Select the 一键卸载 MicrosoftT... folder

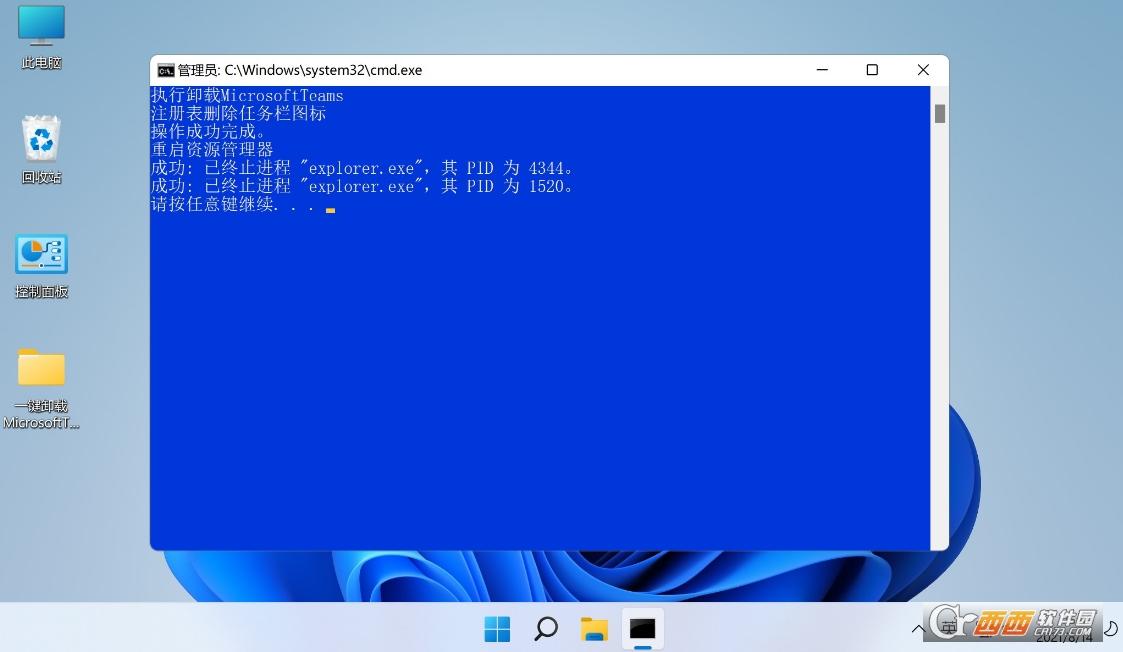click(x=42, y=389)
